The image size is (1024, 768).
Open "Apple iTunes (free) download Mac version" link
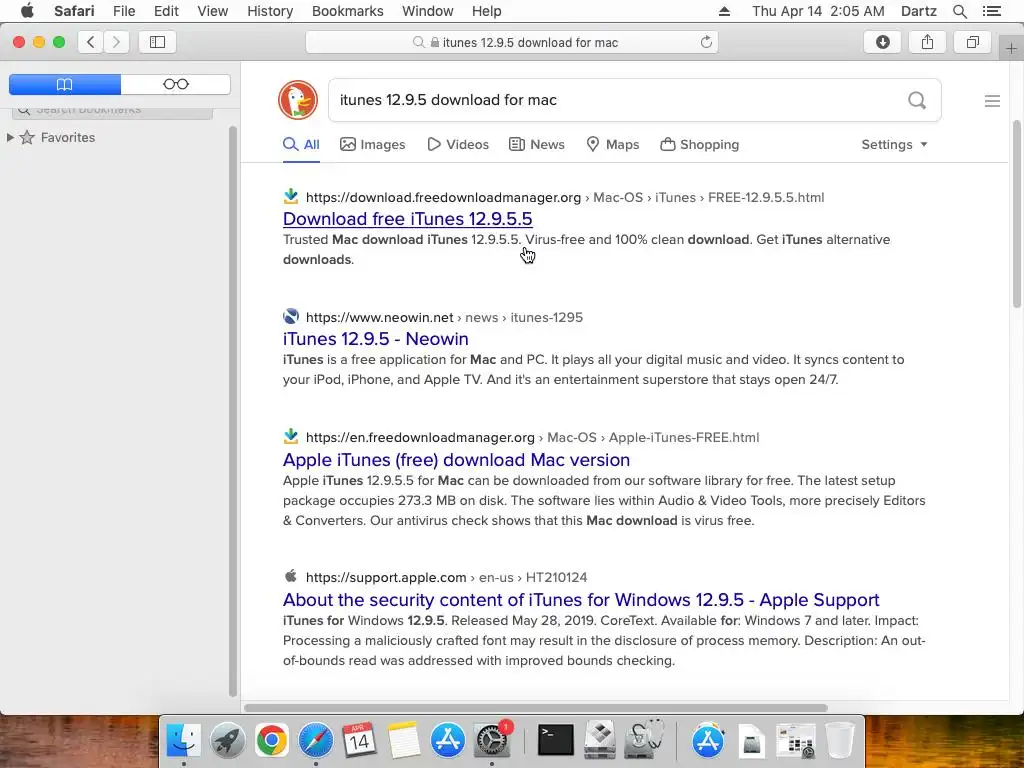[x=456, y=460]
